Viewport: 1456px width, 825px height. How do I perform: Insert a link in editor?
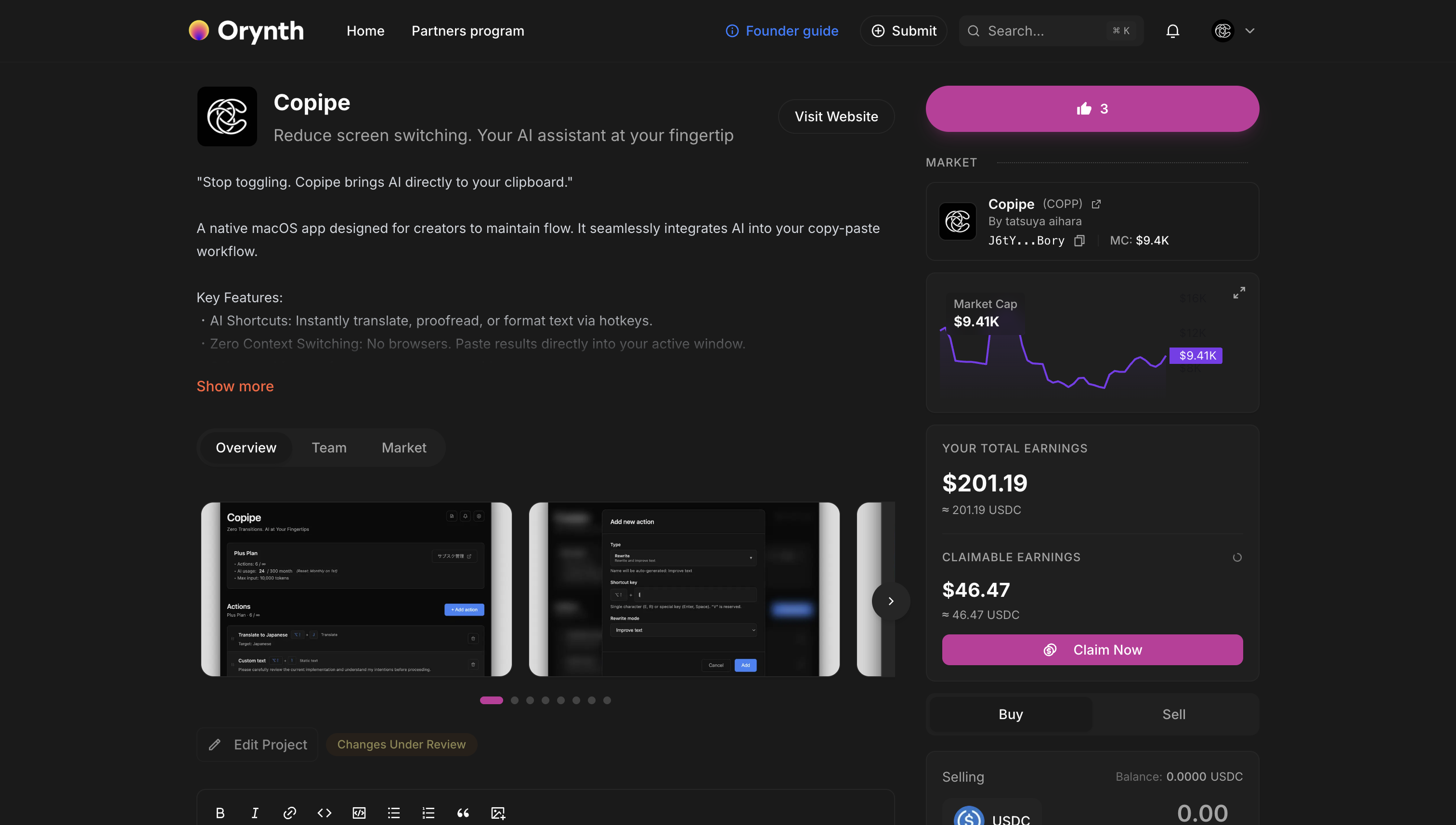(290, 813)
